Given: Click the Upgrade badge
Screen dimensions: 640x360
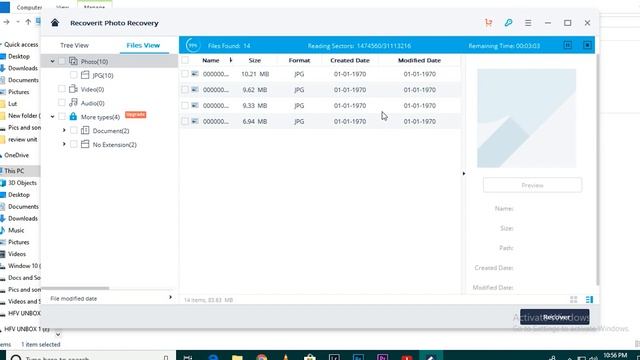Looking at the screenshot, I should [x=136, y=115].
